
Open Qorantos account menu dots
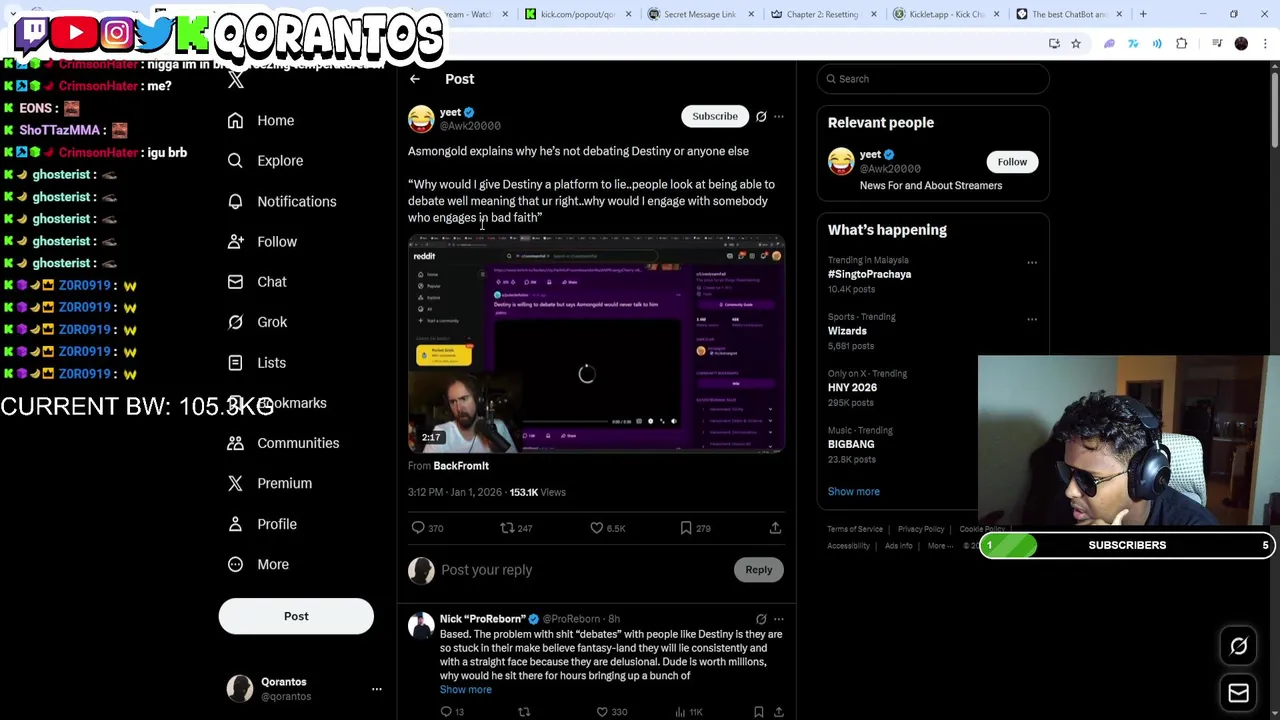377,689
